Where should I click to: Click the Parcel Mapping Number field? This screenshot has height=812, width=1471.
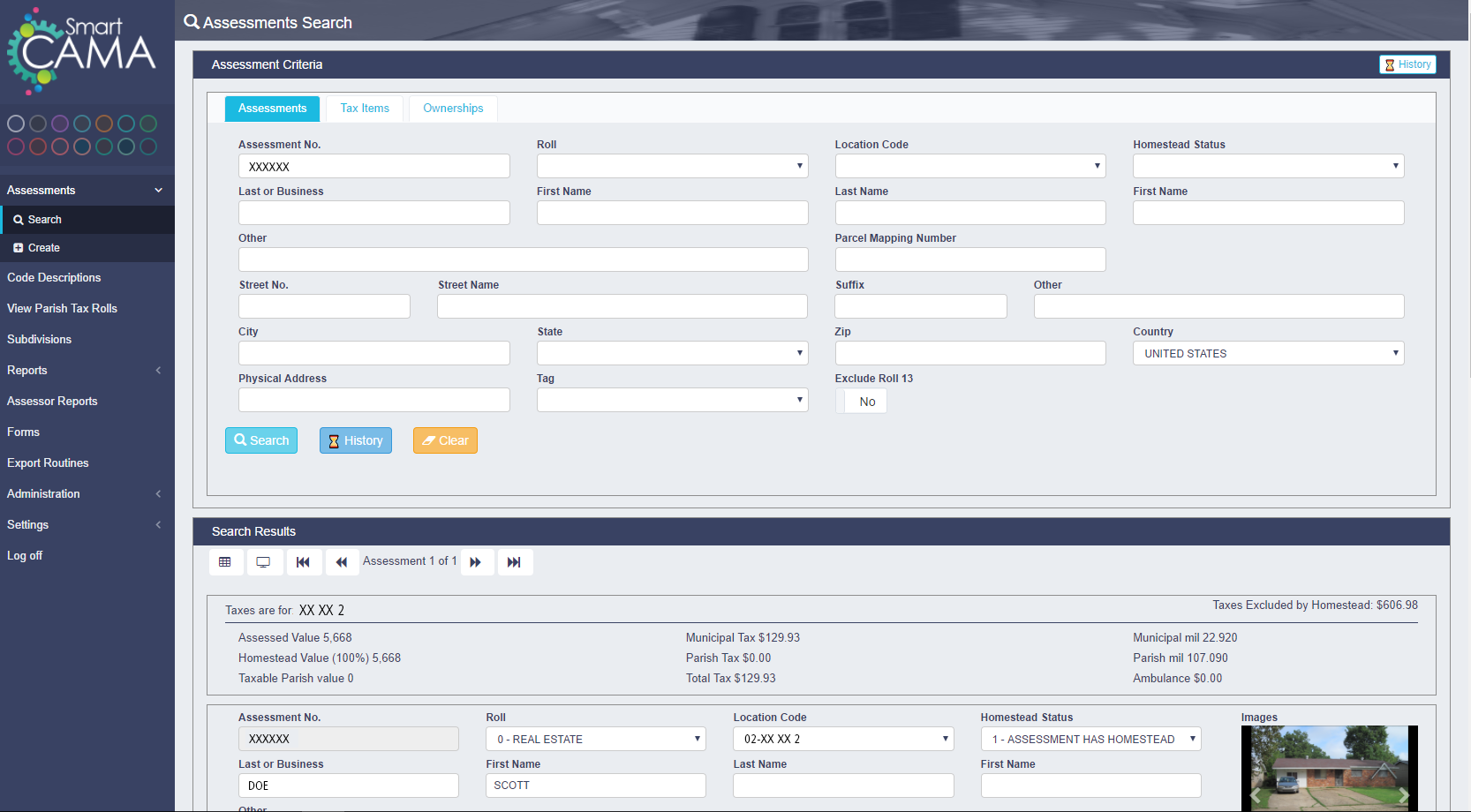tap(969, 259)
